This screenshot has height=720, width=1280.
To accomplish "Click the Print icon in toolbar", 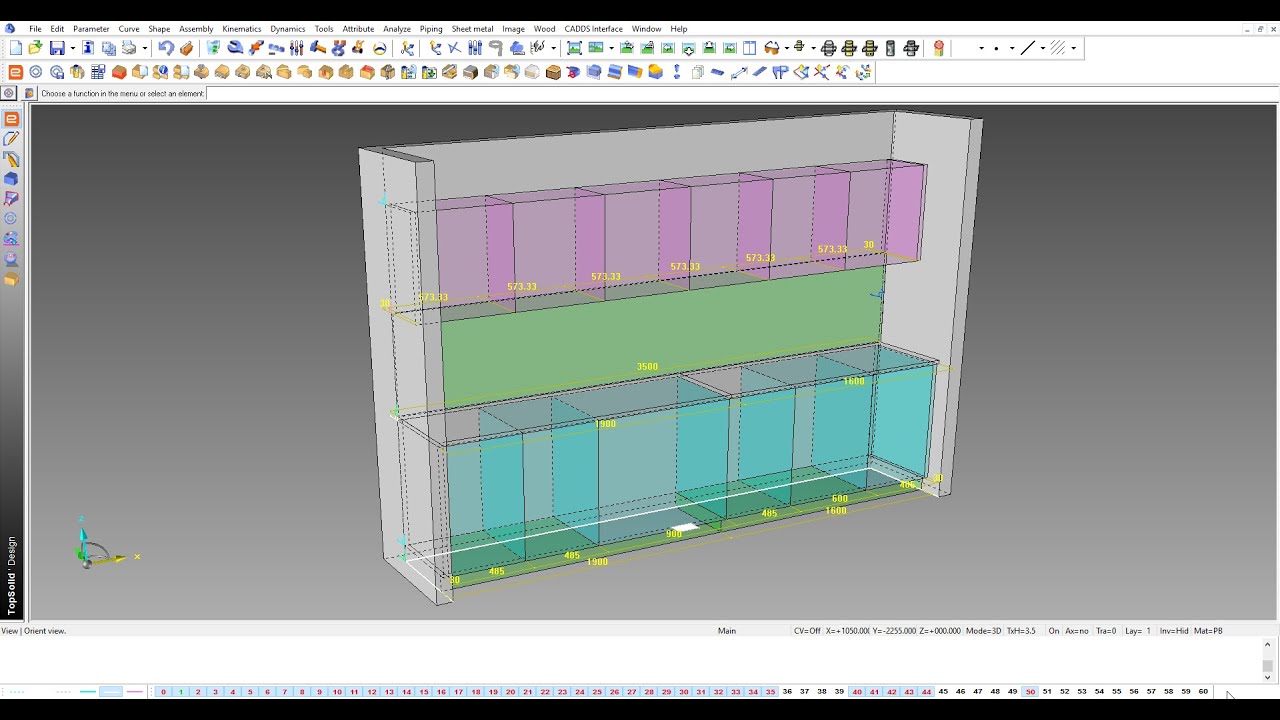I will pyautogui.click(x=128, y=47).
